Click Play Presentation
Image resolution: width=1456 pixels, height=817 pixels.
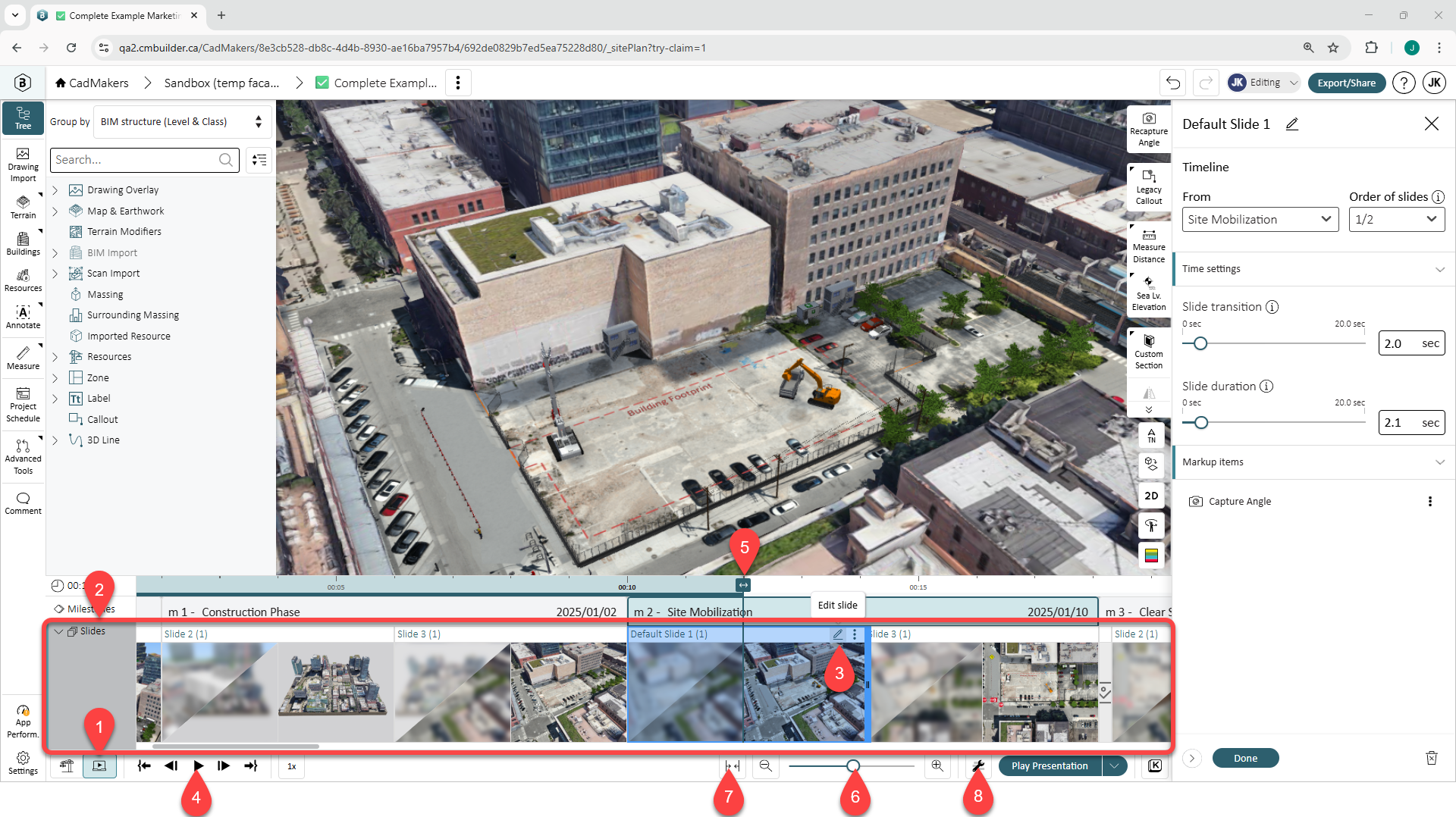tap(1050, 766)
